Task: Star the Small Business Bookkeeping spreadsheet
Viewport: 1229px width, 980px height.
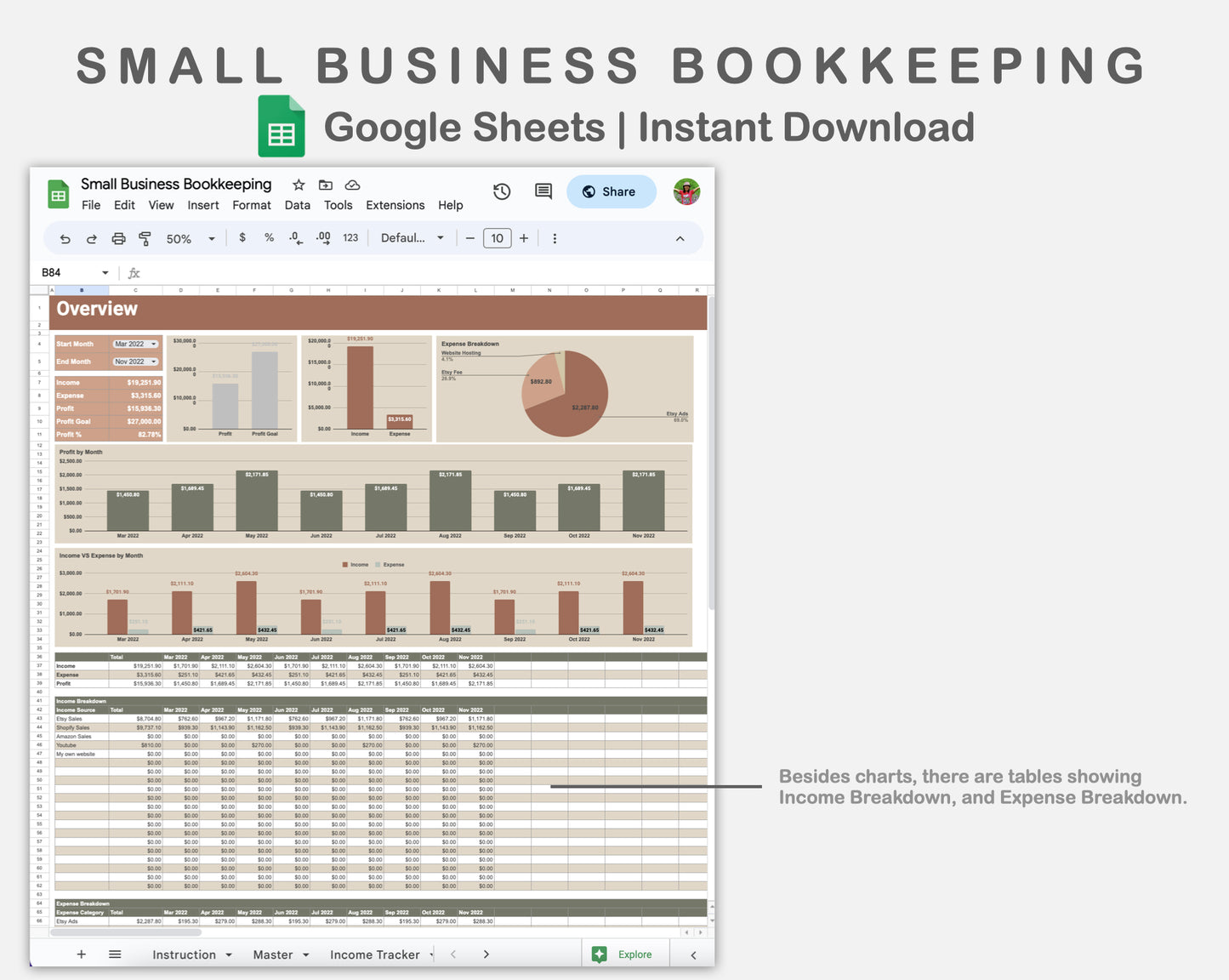Action: (298, 185)
